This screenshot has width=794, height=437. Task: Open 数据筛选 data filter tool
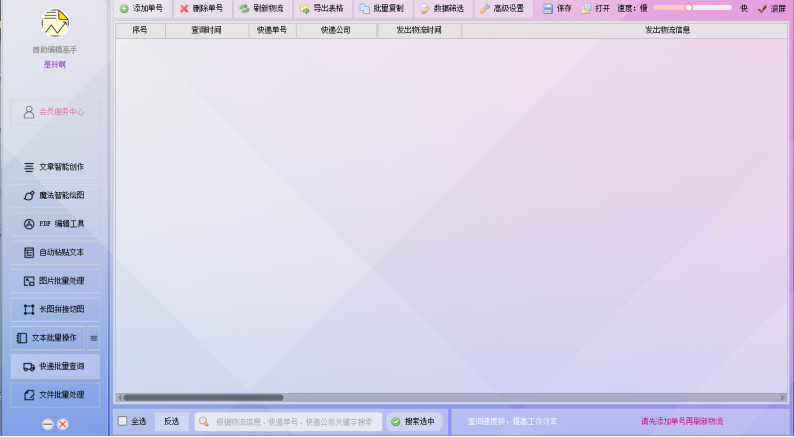442,9
